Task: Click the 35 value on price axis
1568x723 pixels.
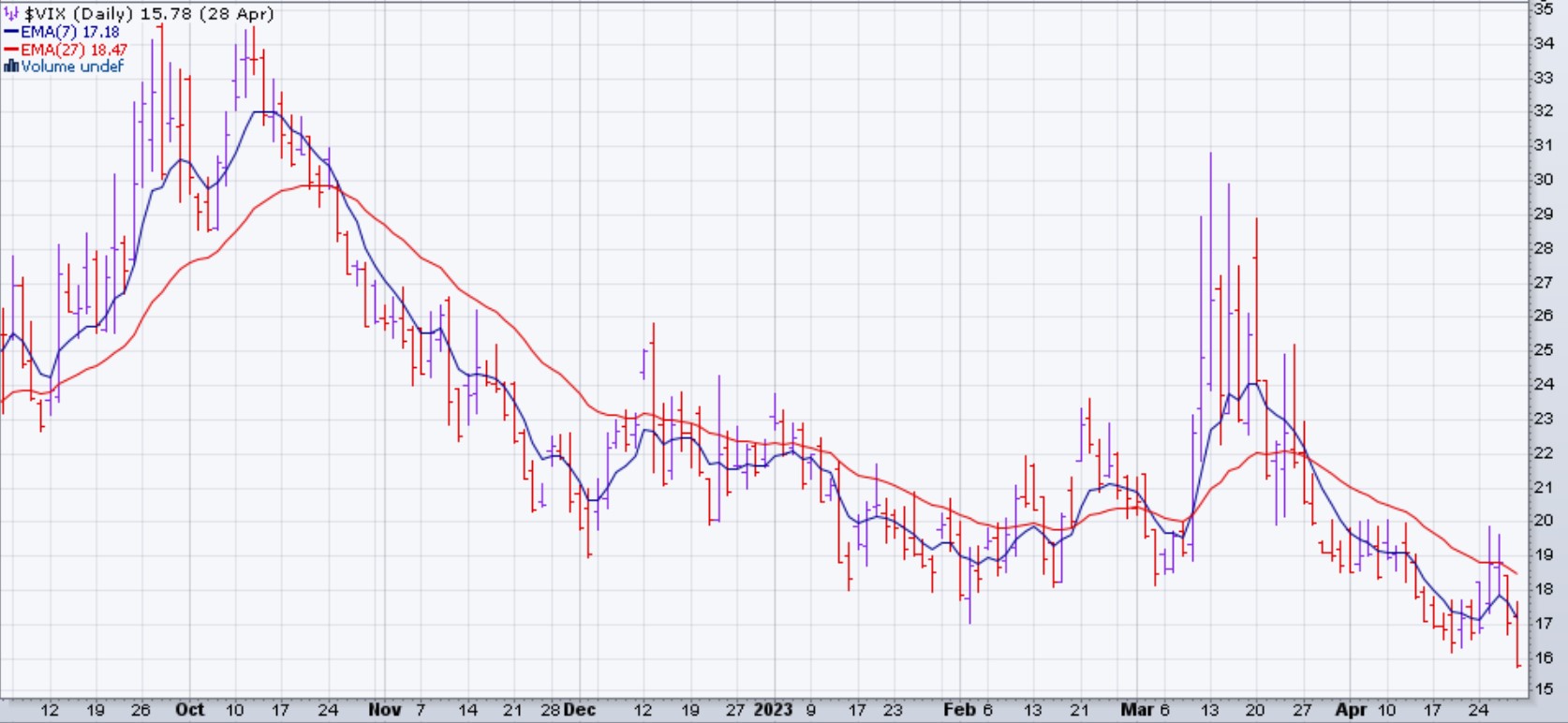Action: point(1543,9)
